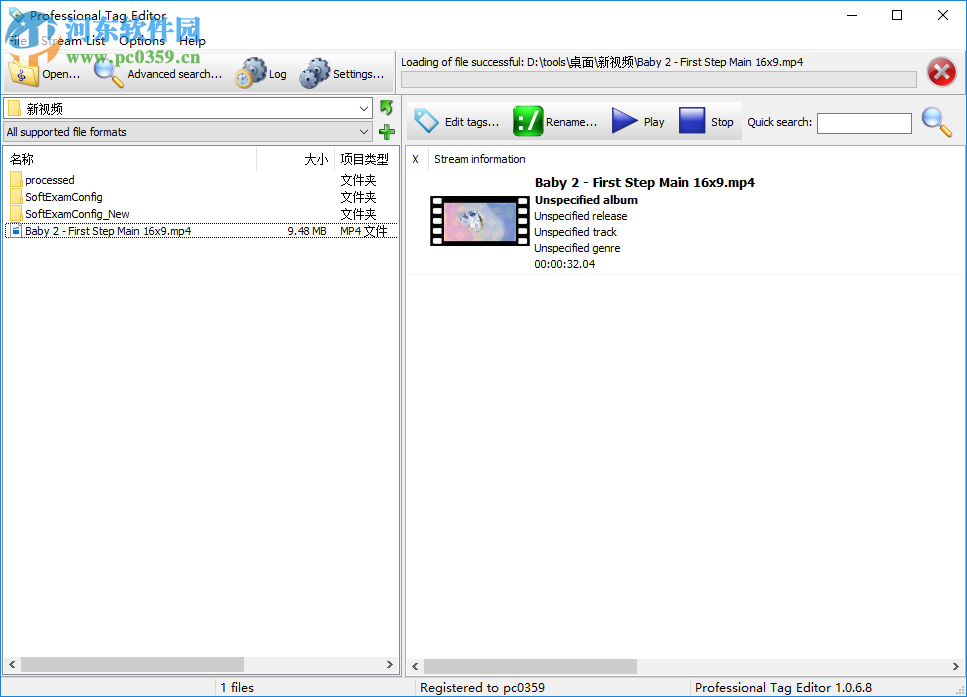Expand the All supported file formats dropdown

pyautogui.click(x=365, y=131)
